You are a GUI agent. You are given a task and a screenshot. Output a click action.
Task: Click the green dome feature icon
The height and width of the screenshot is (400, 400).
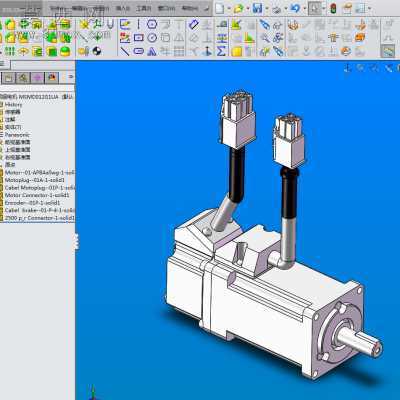point(65,51)
